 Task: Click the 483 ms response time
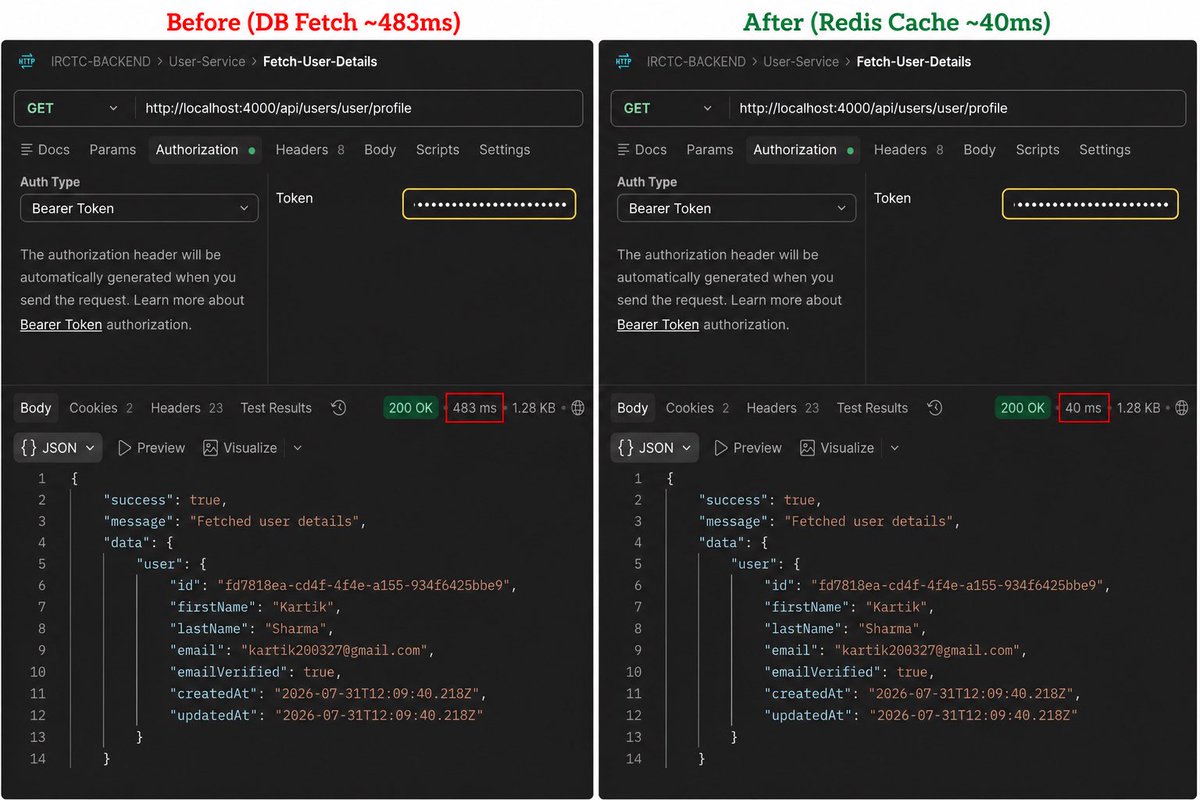(475, 408)
